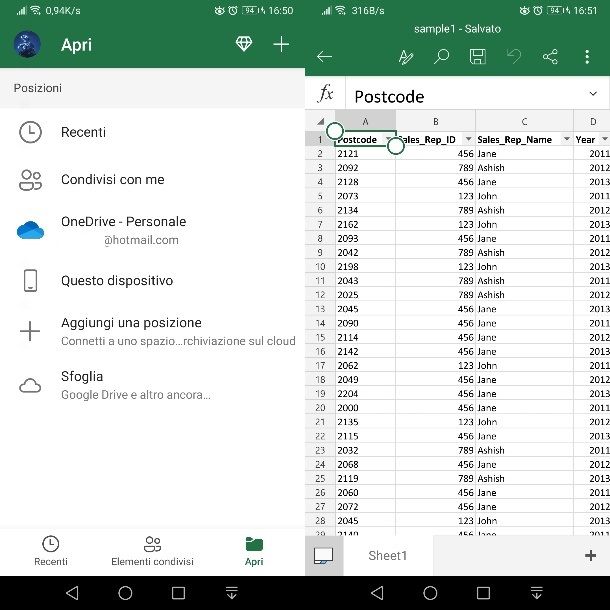The image size is (610, 610).
Task: Switch to Elementi condivisi bottom tab
Action: pyautogui.click(x=152, y=550)
